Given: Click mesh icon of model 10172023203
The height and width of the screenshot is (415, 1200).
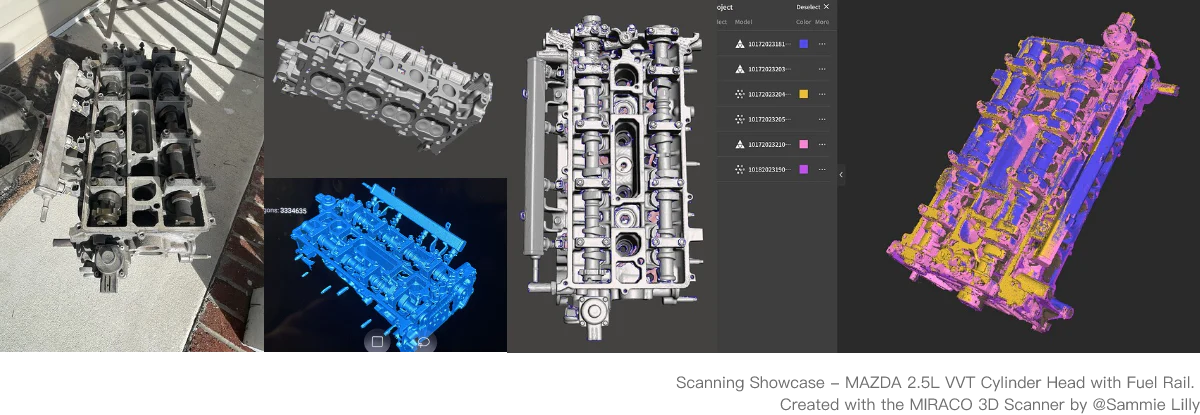Looking at the screenshot, I should [739, 69].
